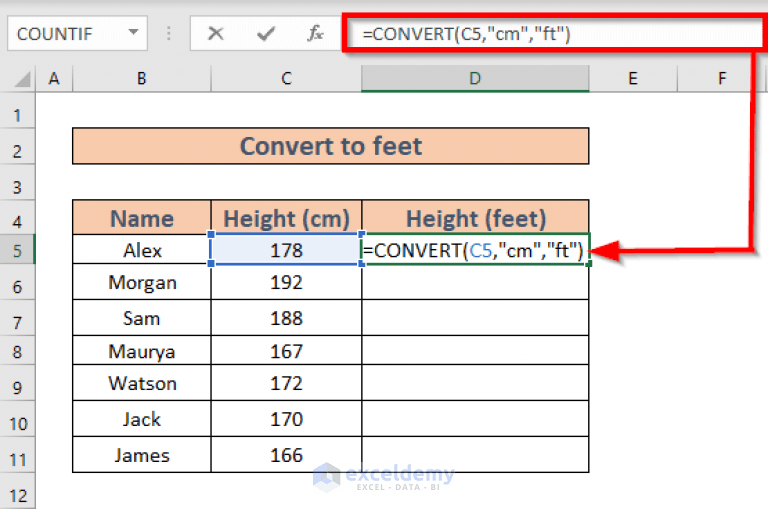Click the Select All corner triangle
The height and width of the screenshot is (509, 768).
[22, 79]
